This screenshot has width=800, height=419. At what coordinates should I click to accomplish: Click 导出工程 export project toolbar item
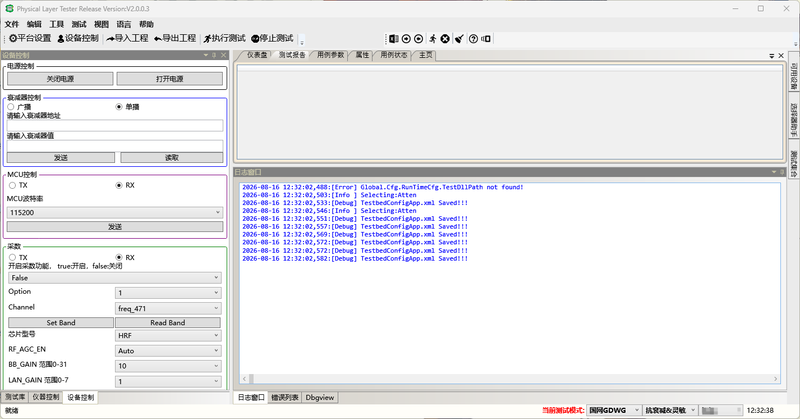(x=175, y=38)
